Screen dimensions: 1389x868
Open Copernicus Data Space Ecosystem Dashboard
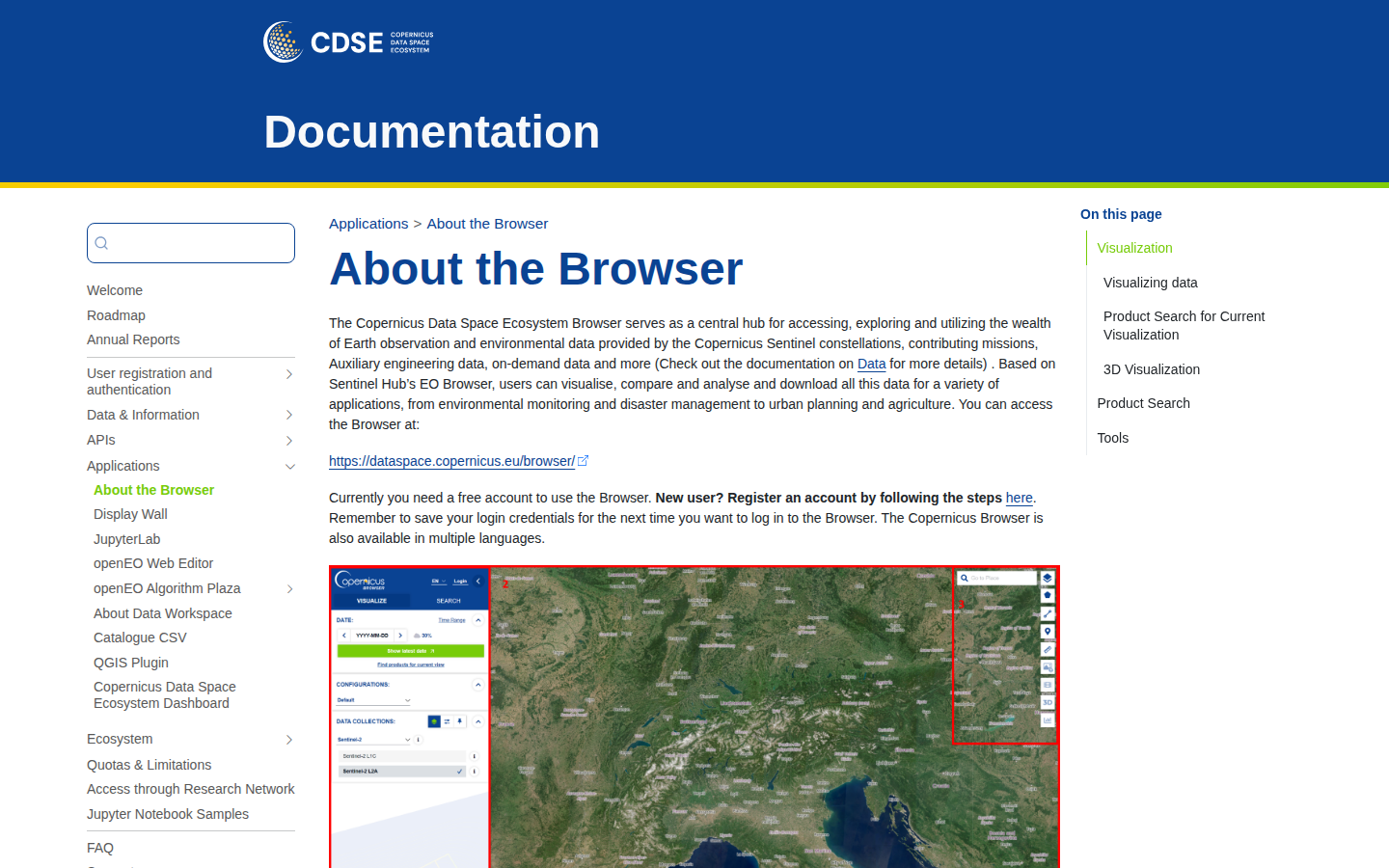pyautogui.click(x=164, y=695)
